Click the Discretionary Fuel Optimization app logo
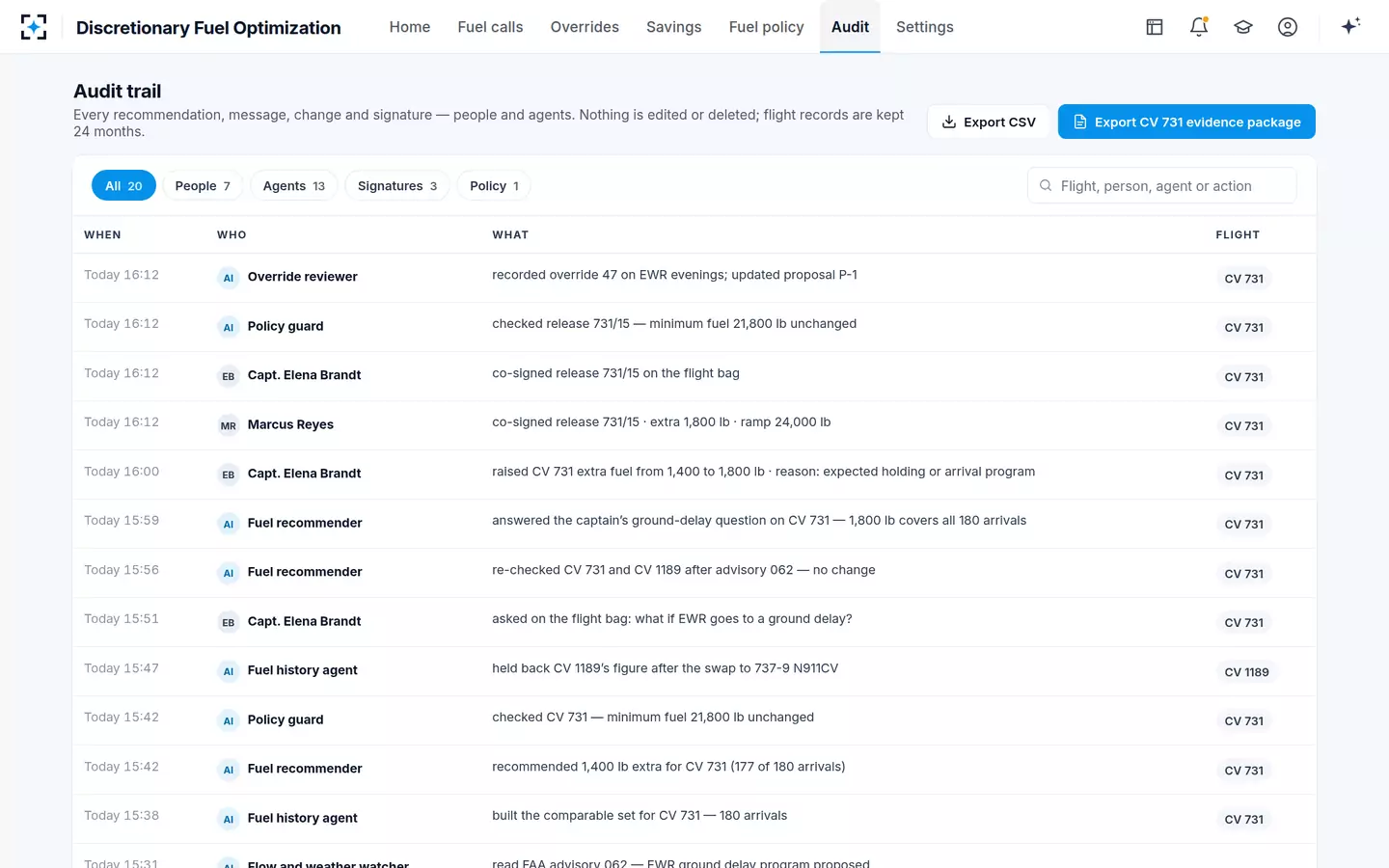The image size is (1389, 868). (34, 27)
